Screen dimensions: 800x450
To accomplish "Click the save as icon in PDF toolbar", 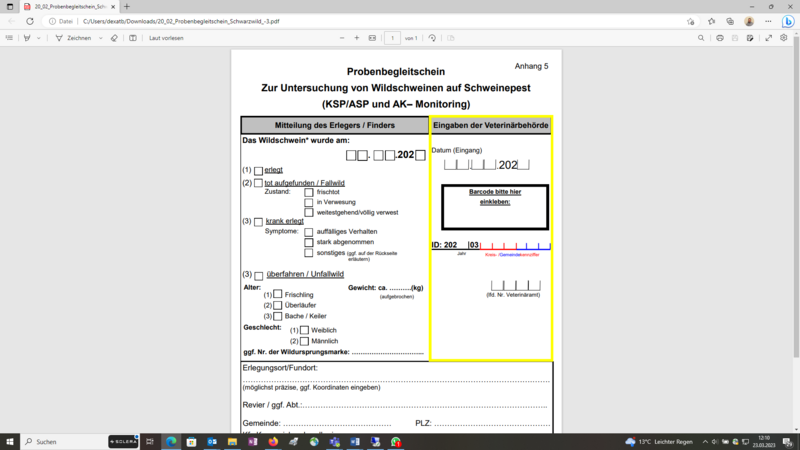I will coord(750,38).
